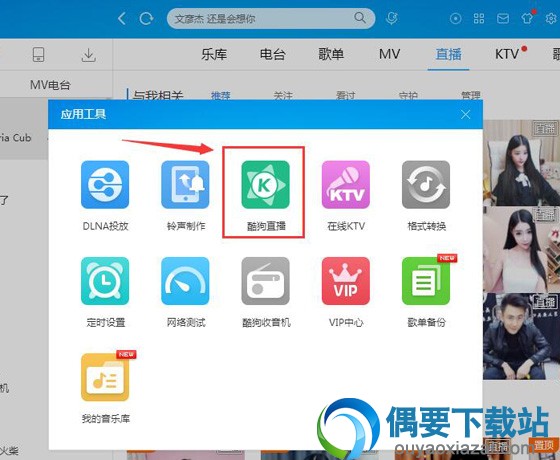Image resolution: width=560 pixels, height=460 pixels.
Task: Focus the song search box
Action: click(x=271, y=18)
